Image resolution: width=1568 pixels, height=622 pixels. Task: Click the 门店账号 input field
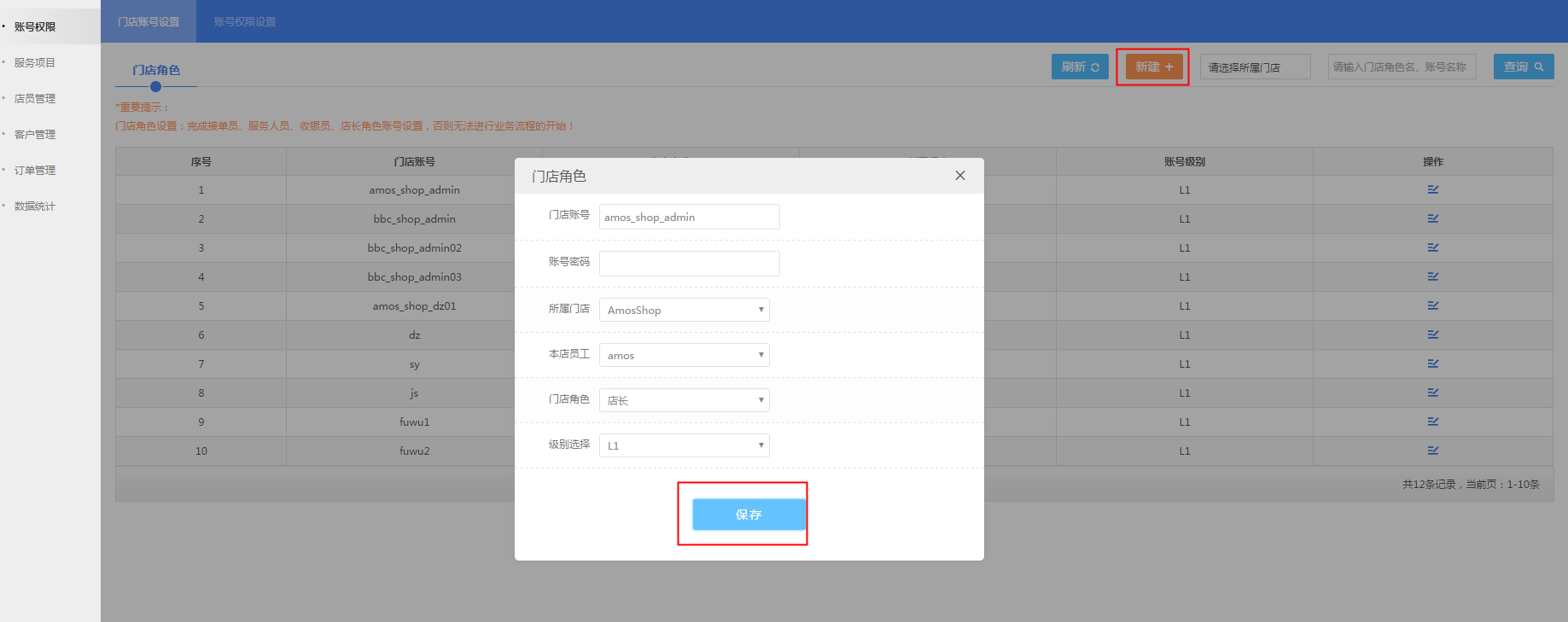[690, 217]
